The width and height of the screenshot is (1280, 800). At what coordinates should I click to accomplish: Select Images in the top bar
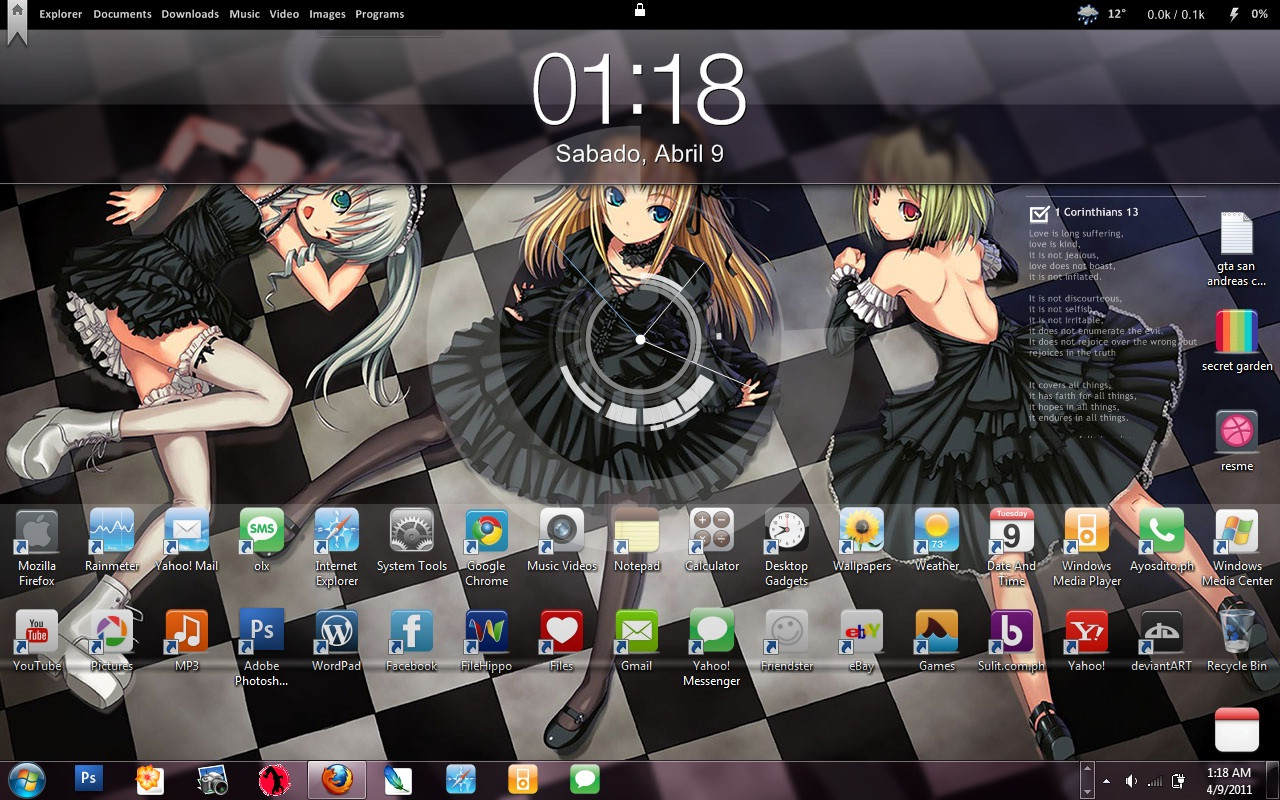[x=327, y=14]
